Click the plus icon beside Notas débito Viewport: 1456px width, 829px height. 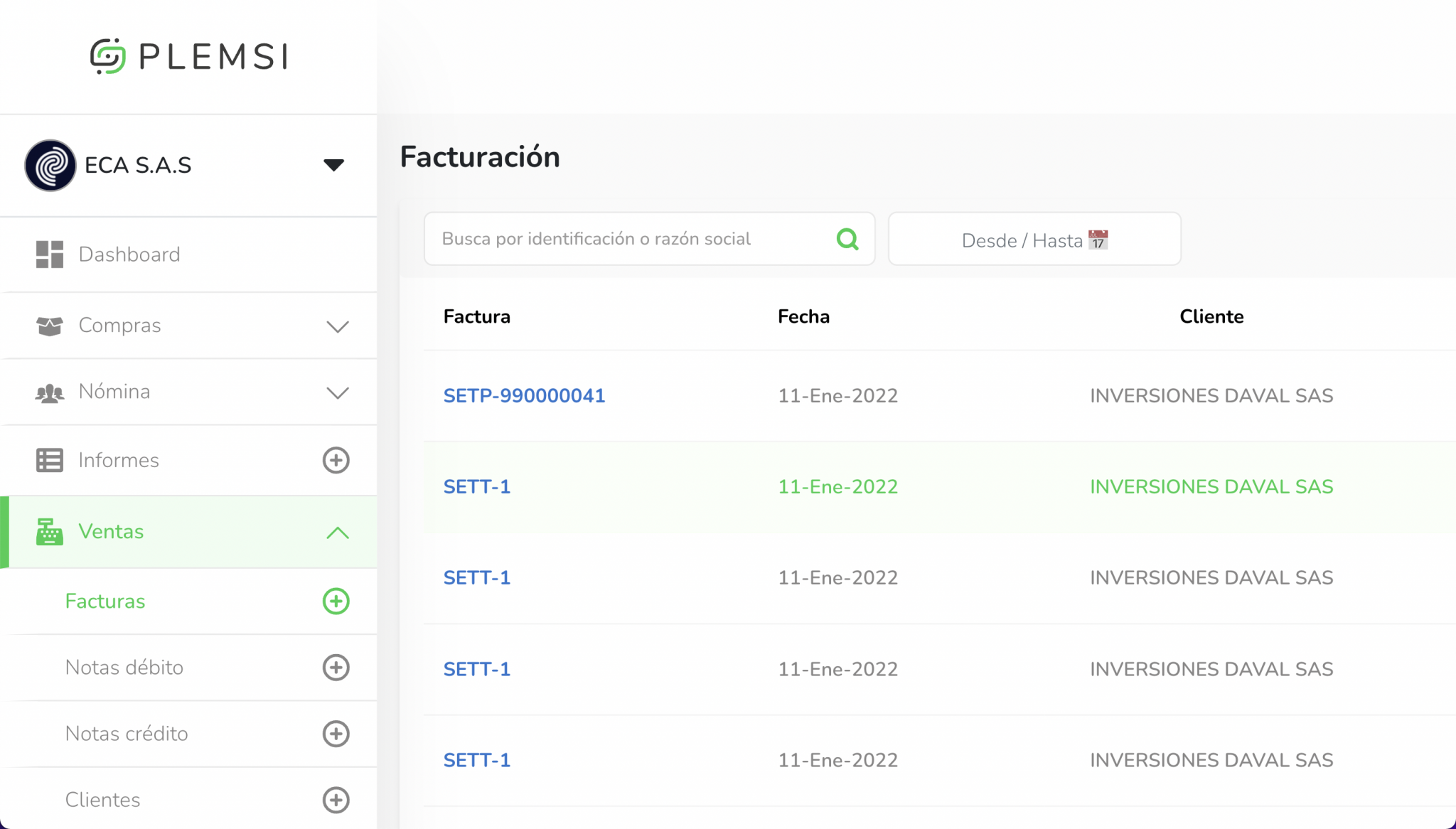tap(336, 668)
